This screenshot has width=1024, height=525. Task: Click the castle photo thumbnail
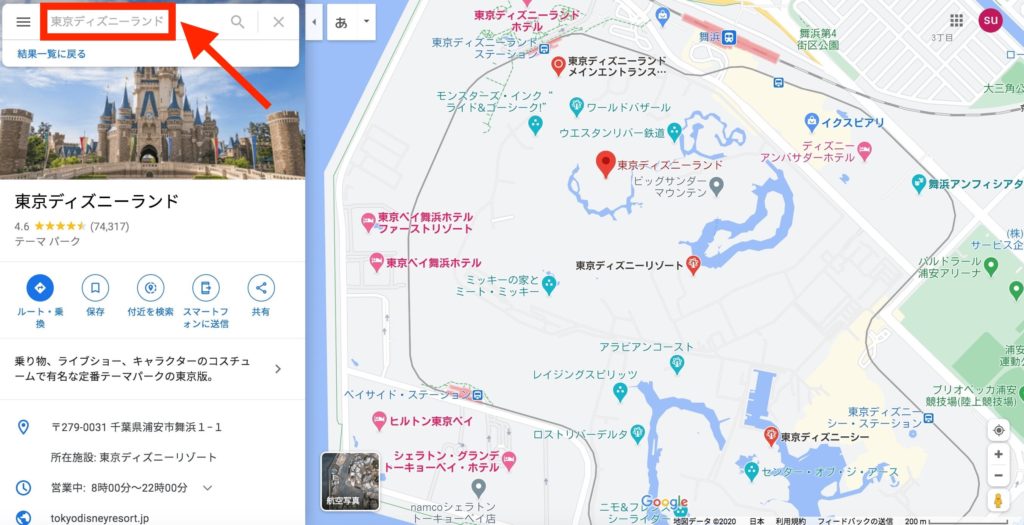coord(152,122)
